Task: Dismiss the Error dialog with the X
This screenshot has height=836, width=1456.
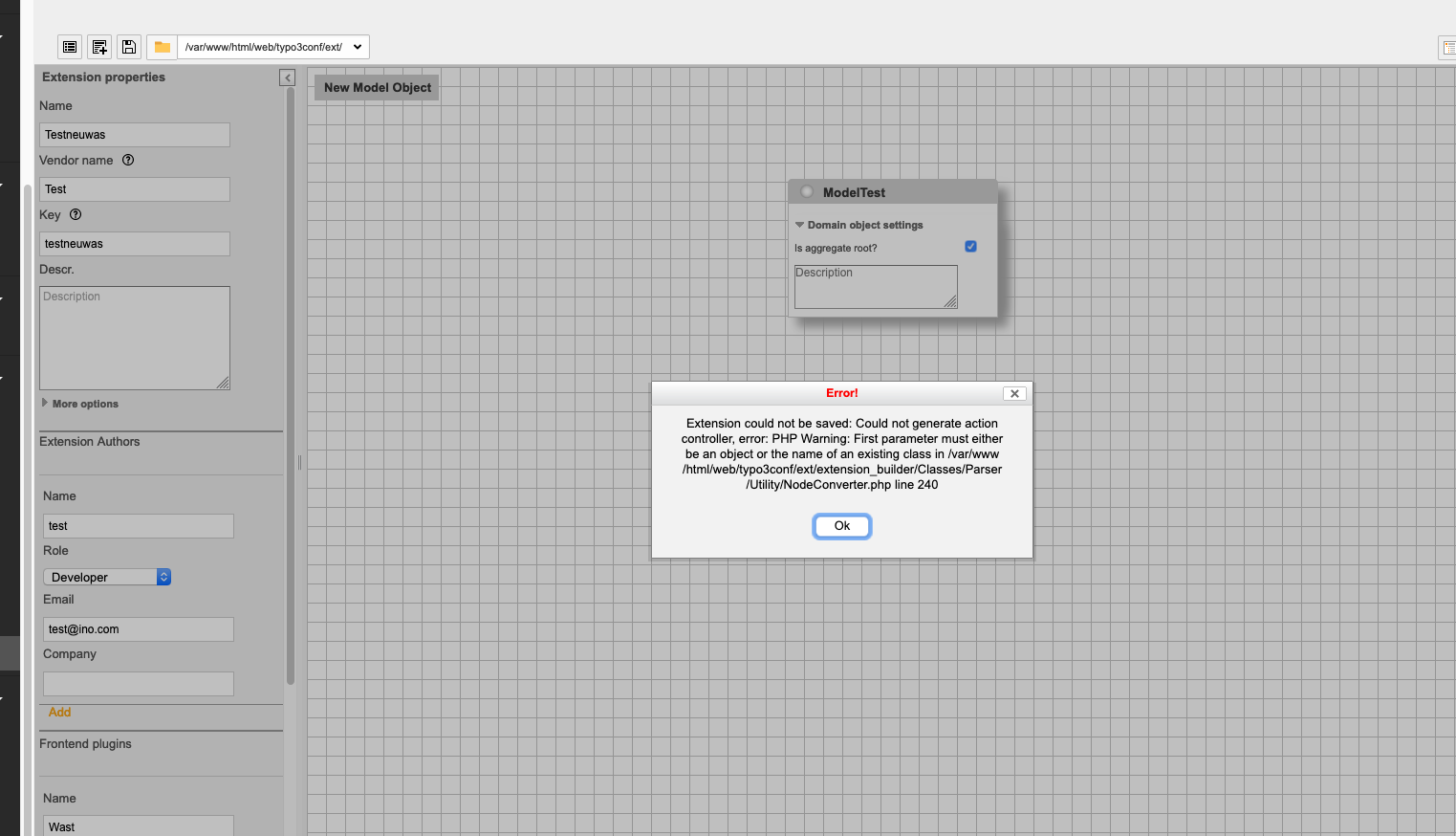Action: click(1014, 393)
